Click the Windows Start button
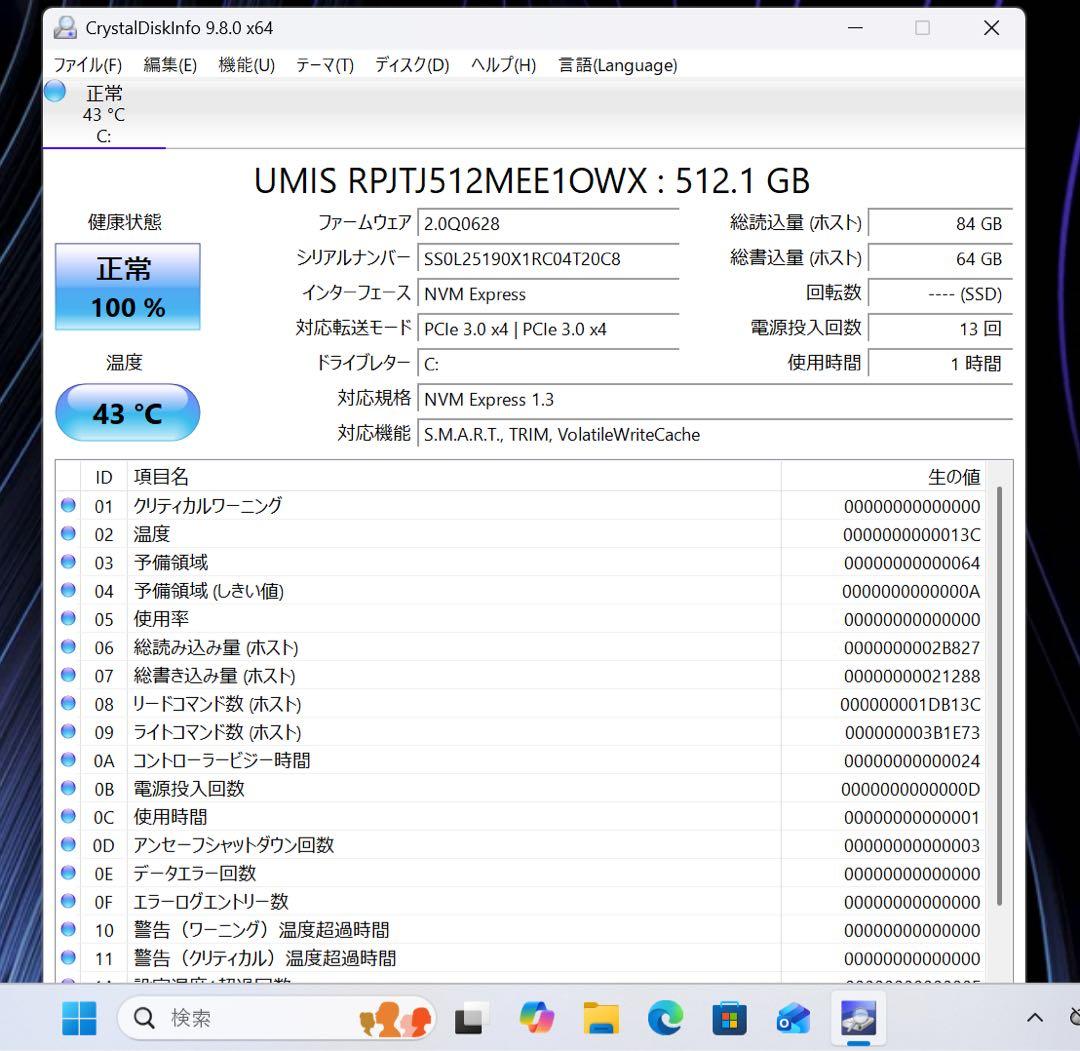 pos(80,1018)
